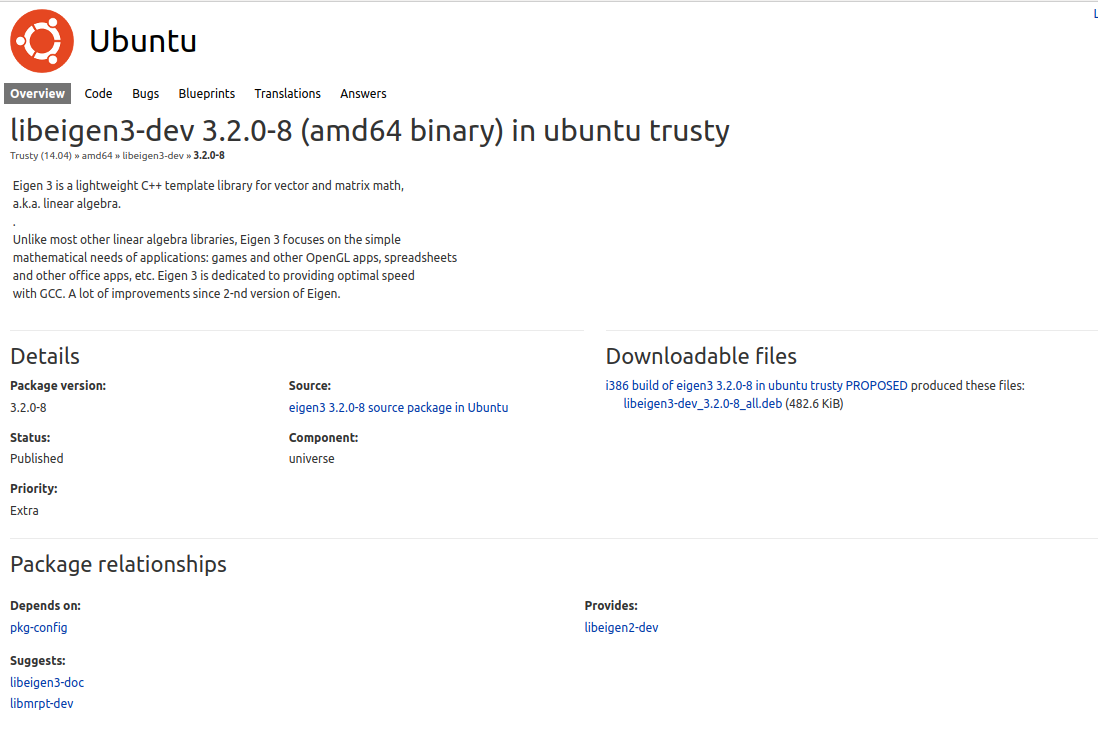This screenshot has width=1098, height=748.
Task: Open the libeigen2-dev provides link
Action: click(621, 628)
